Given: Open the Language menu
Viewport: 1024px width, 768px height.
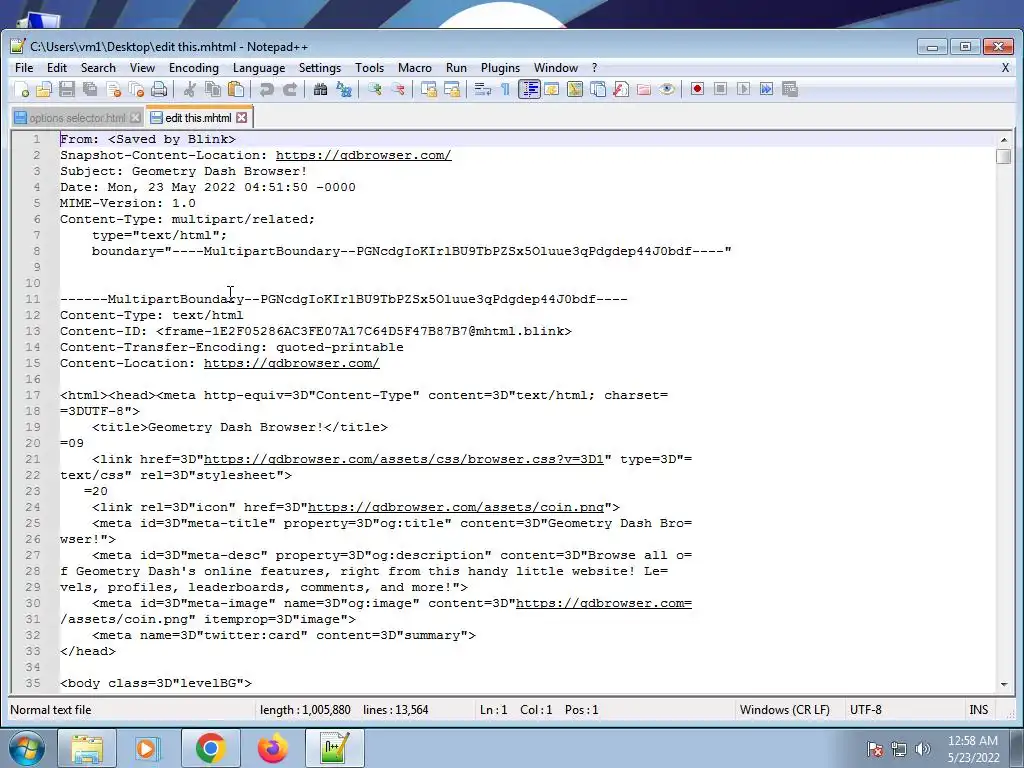Looking at the screenshot, I should pyautogui.click(x=259, y=68).
